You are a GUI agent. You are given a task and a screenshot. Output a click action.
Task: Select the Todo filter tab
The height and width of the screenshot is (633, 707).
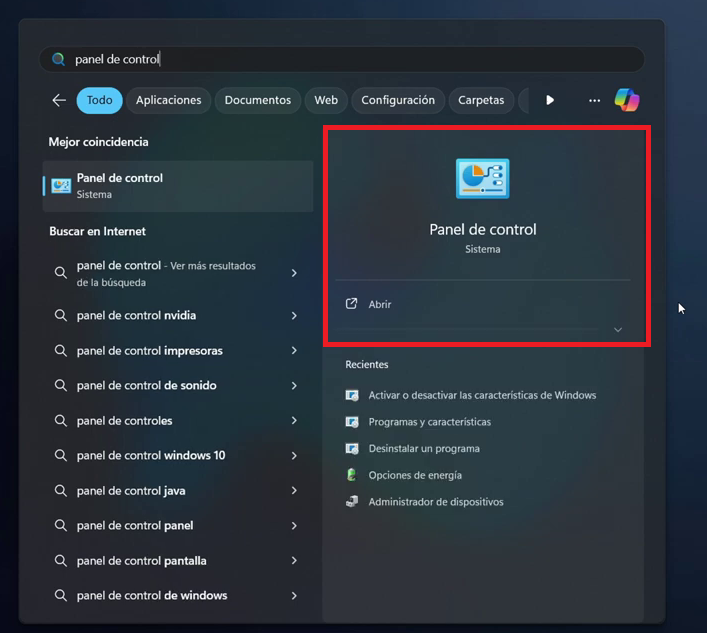(x=99, y=100)
